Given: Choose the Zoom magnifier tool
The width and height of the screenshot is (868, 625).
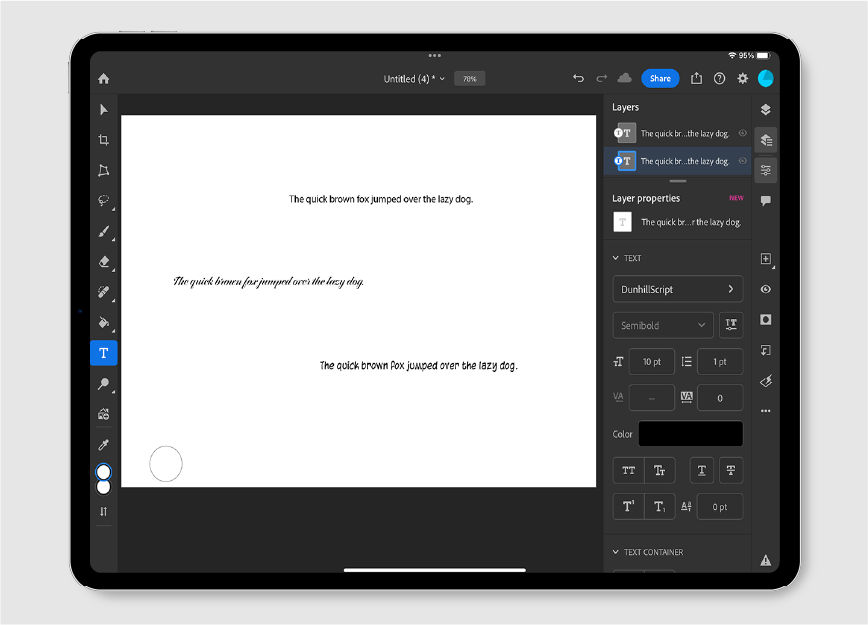Looking at the screenshot, I should pos(103,384).
